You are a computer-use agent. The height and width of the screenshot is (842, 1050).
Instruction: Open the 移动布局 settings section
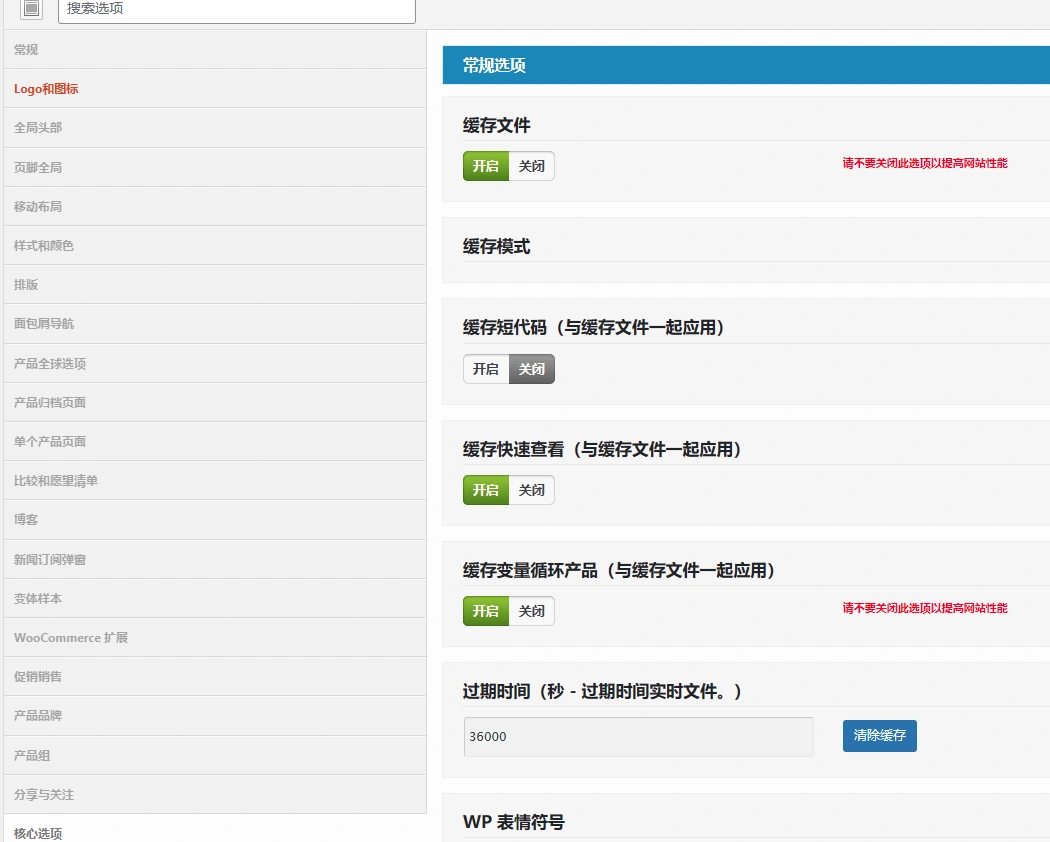(x=37, y=206)
